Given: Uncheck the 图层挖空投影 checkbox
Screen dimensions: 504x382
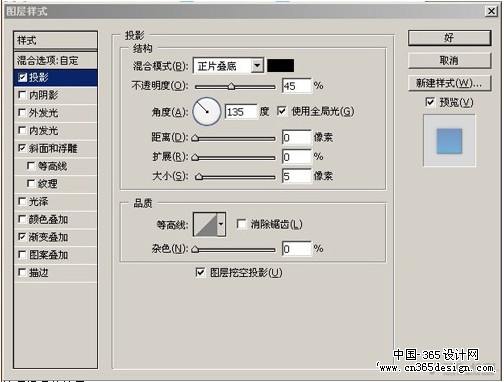Looking at the screenshot, I should (x=200, y=272).
